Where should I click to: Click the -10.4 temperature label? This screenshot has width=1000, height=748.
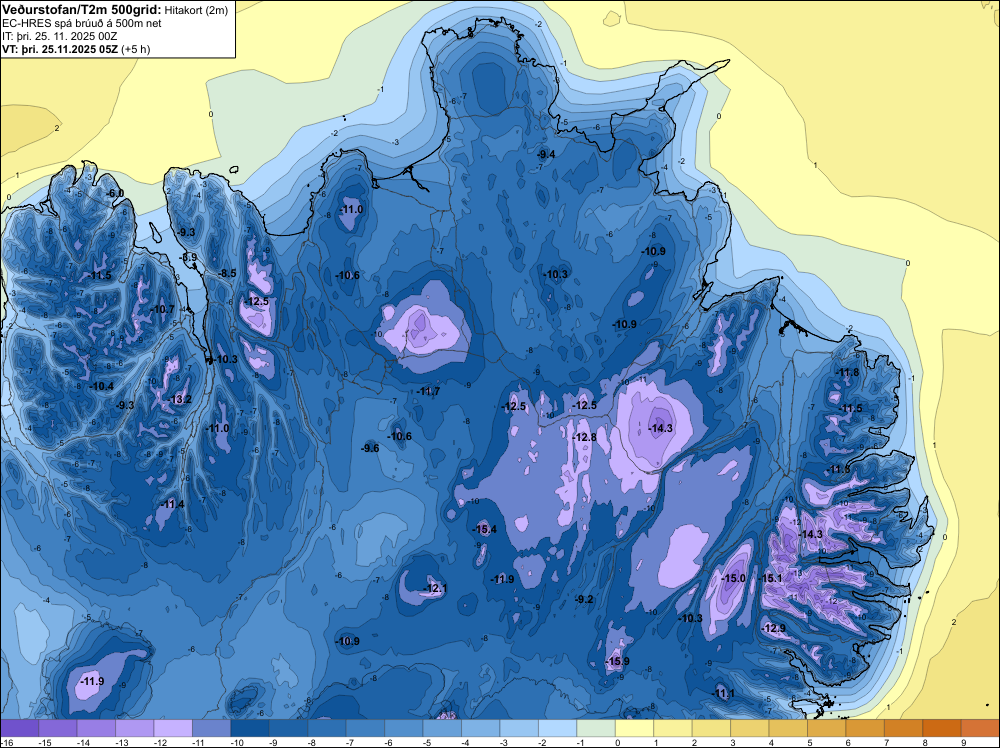pyautogui.click(x=101, y=386)
